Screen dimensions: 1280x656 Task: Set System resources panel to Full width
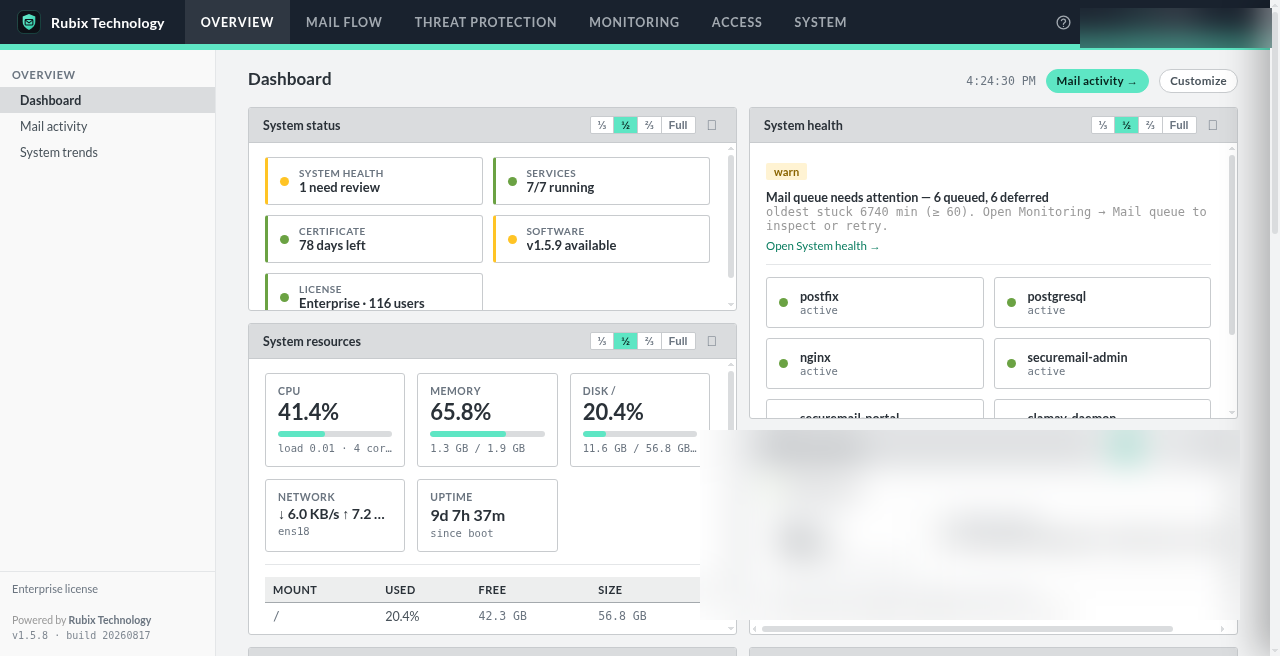(x=678, y=341)
